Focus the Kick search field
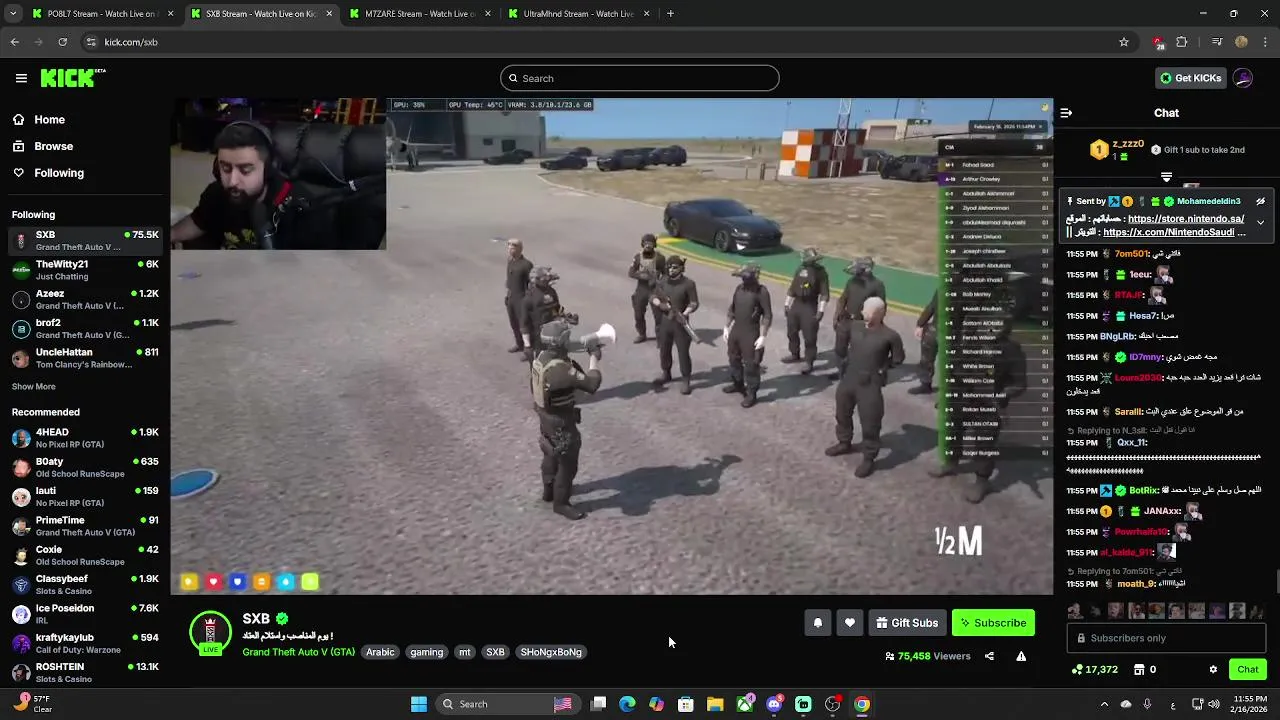The height and width of the screenshot is (720, 1280). pos(640,78)
